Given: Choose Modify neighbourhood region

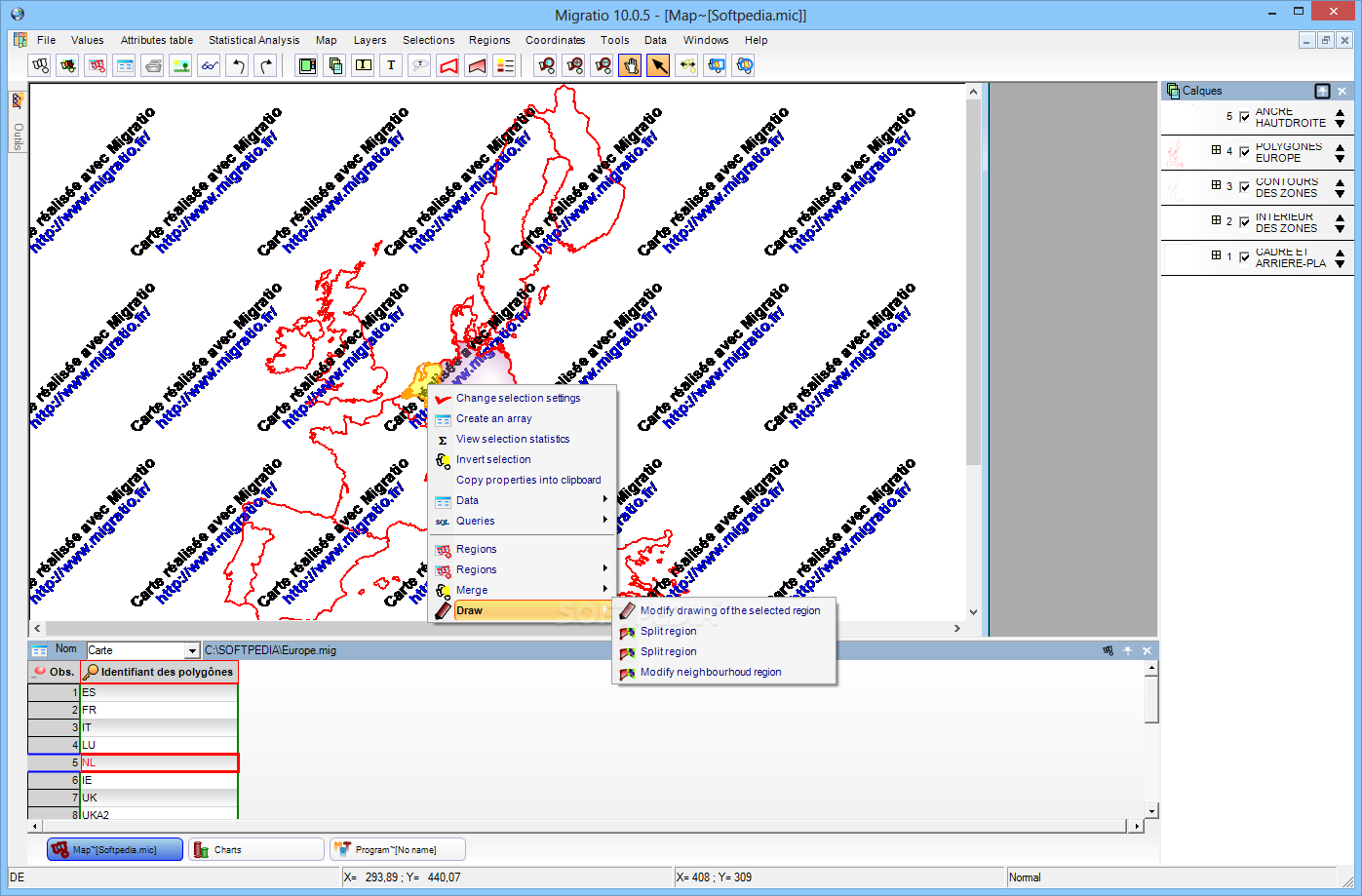Looking at the screenshot, I should pos(724,672).
